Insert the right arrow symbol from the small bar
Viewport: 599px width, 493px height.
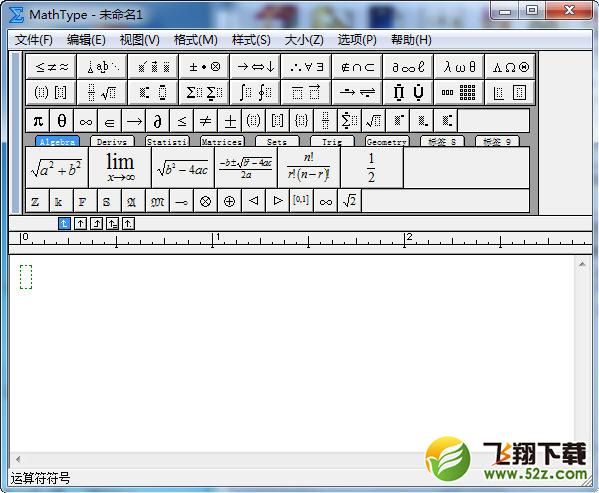coord(134,121)
